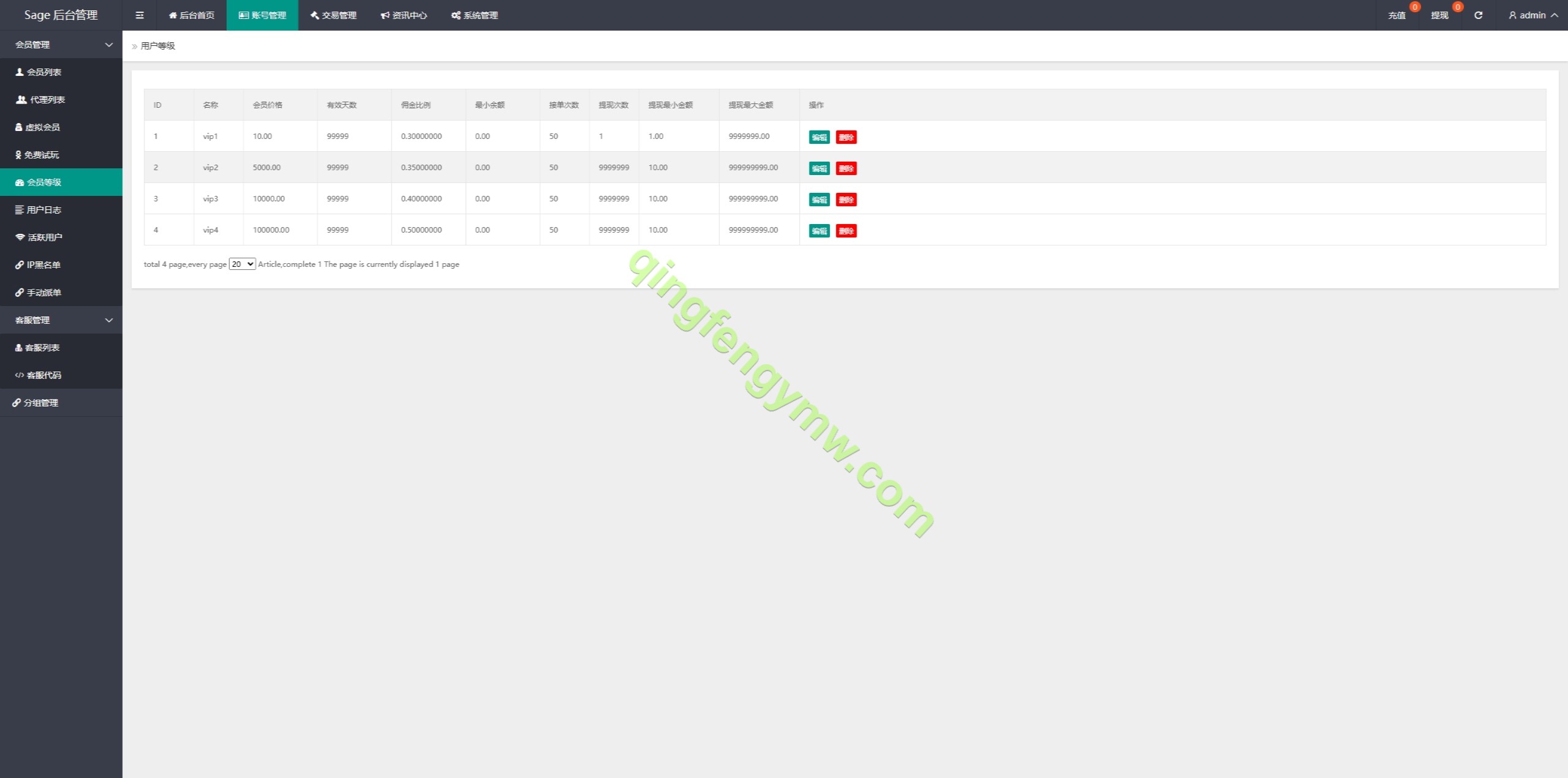
Task: Click the 客服代码 code icon
Action: [20, 375]
